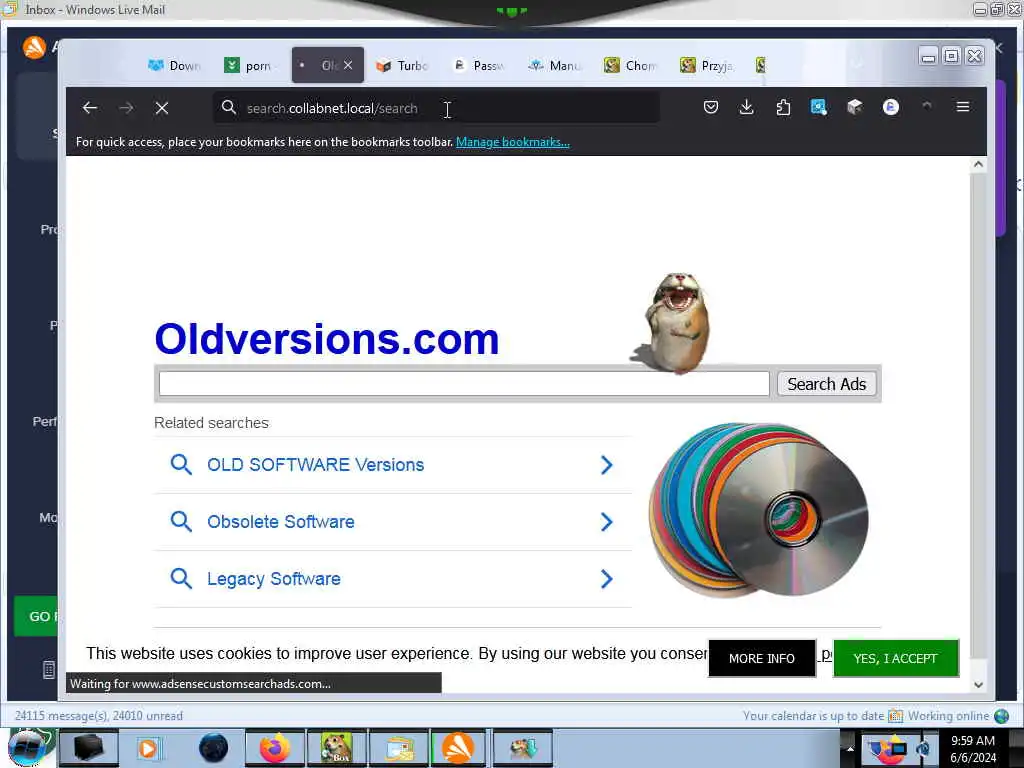Open the black box taskbar app

(88, 748)
